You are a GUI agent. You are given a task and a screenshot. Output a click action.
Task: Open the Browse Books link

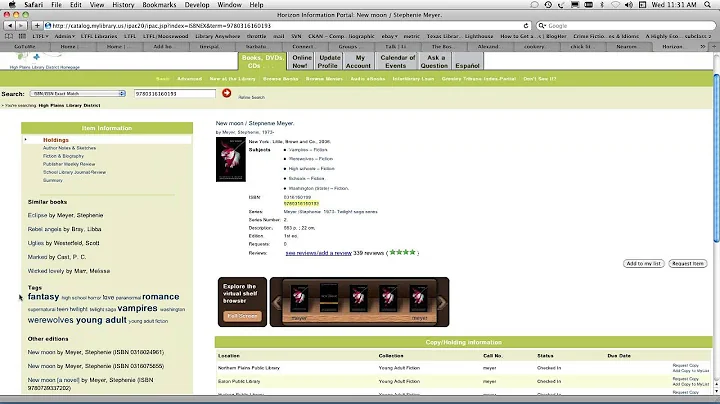pos(281,79)
